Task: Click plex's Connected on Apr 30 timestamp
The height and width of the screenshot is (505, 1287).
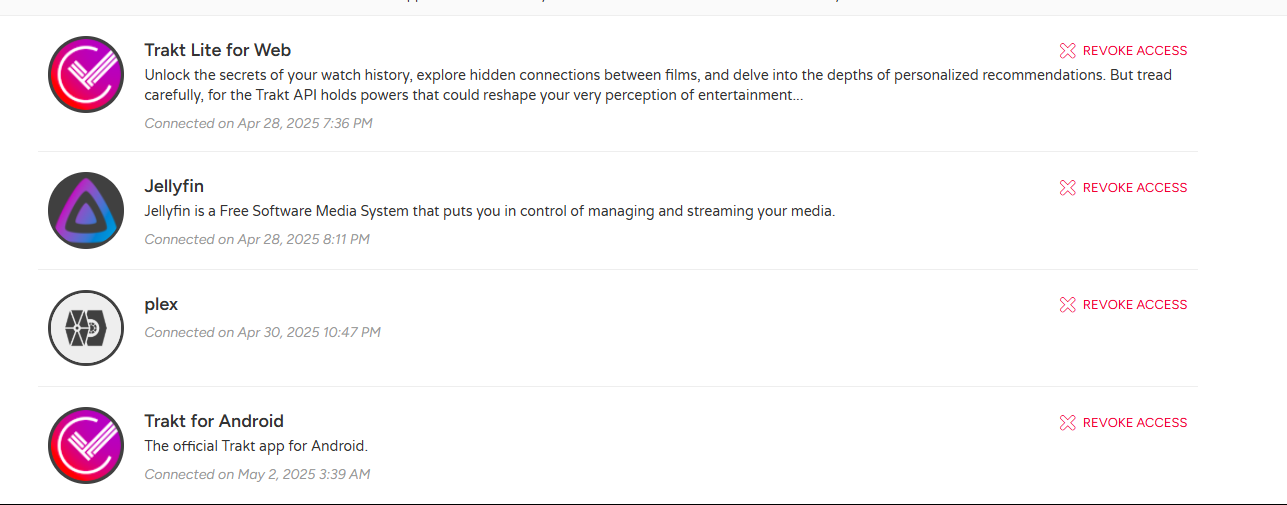Action: click(262, 332)
